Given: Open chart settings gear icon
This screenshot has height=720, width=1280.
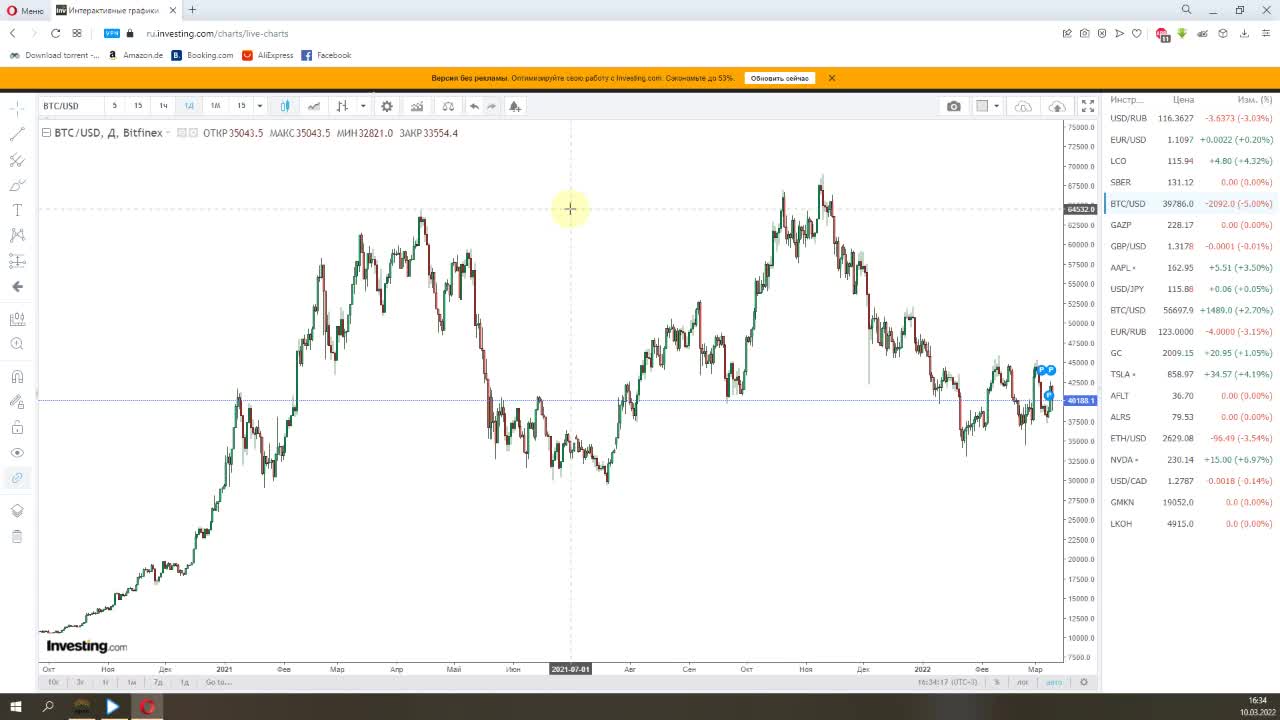Looking at the screenshot, I should (x=387, y=106).
